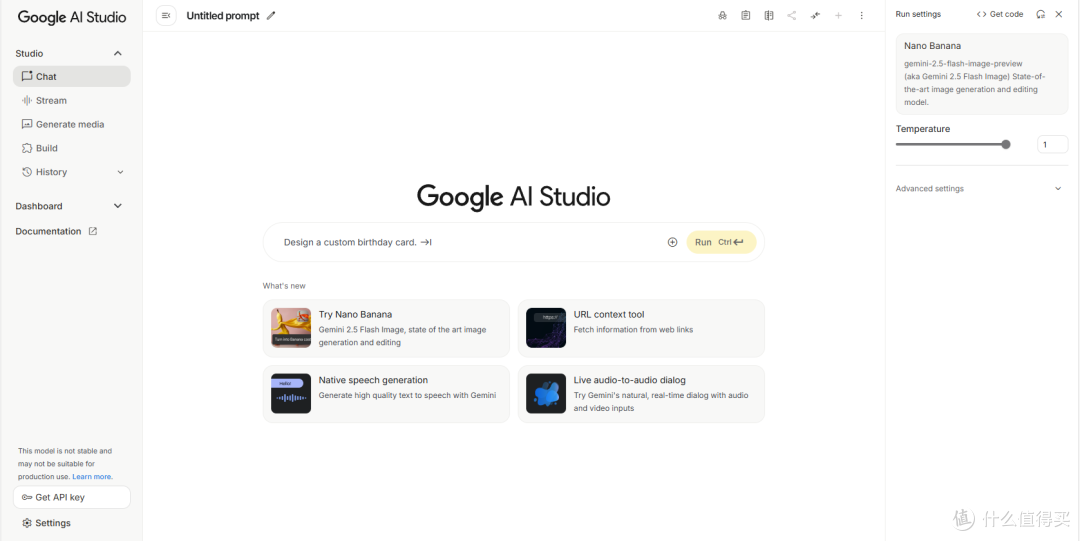Collapse the Studio section chevron
1080x541 pixels.
[118, 53]
